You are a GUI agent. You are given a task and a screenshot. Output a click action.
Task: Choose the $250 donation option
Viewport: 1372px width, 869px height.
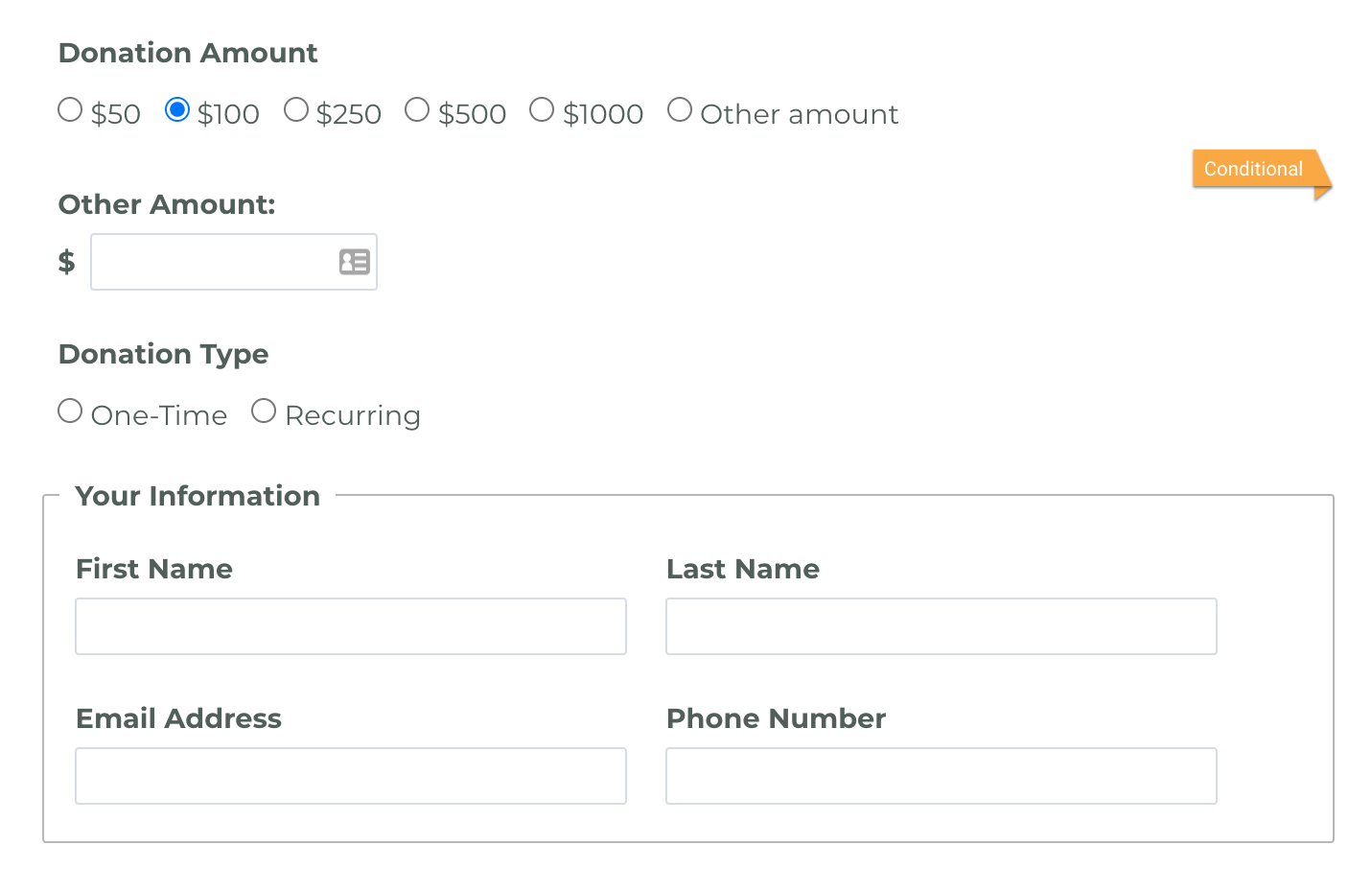point(296,109)
